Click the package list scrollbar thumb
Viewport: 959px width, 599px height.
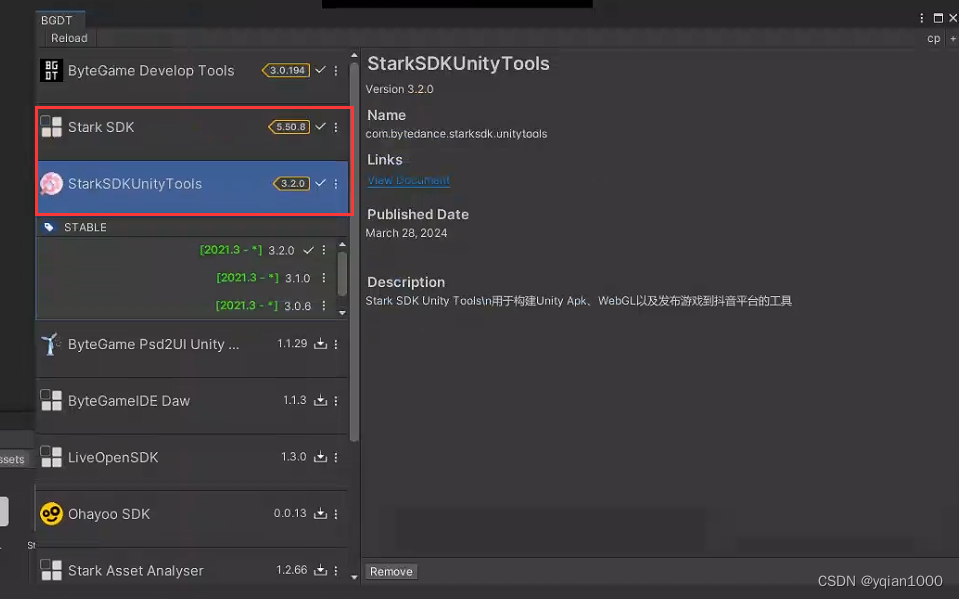(x=354, y=251)
